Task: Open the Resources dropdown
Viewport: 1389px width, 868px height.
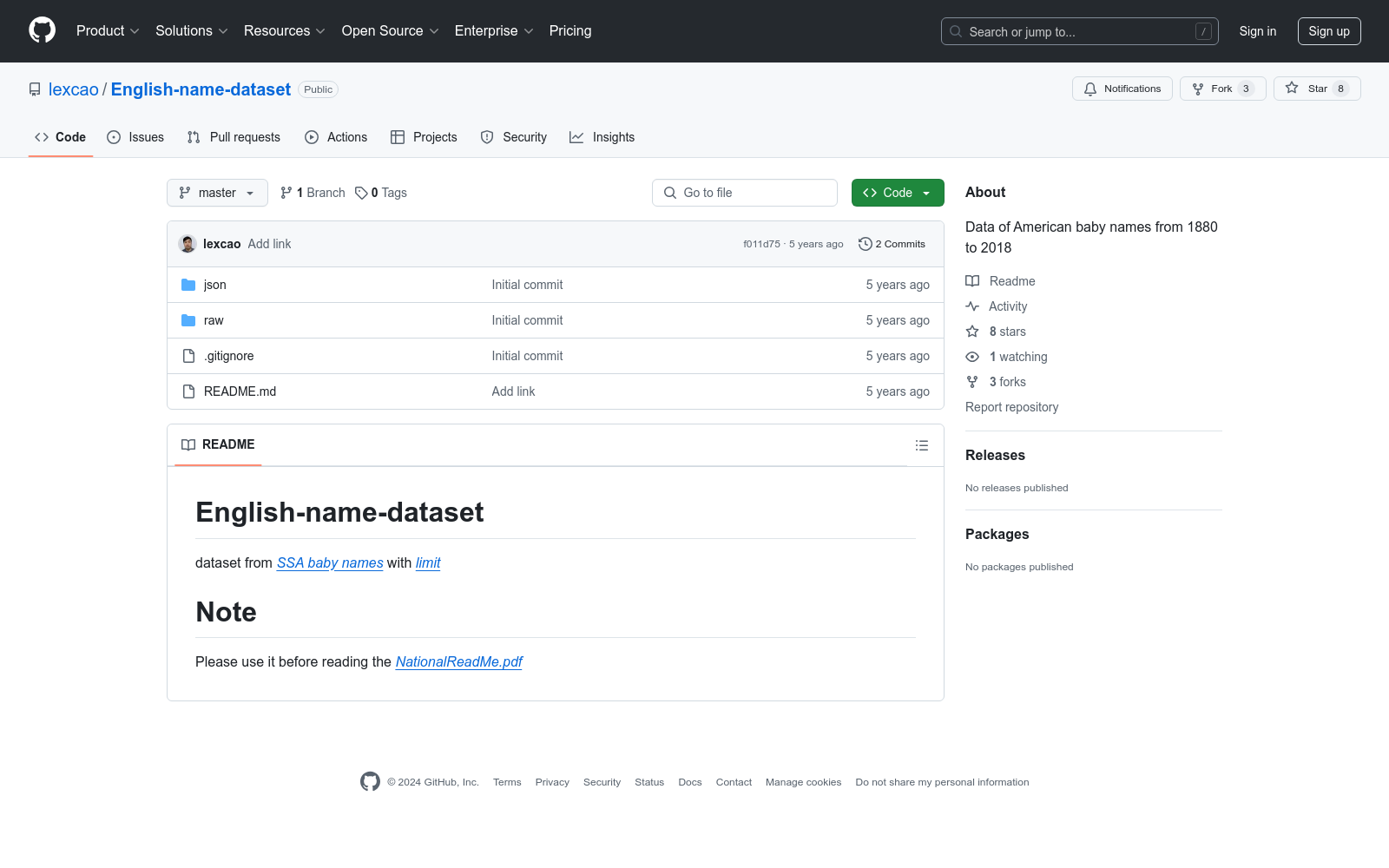Action: [x=285, y=30]
